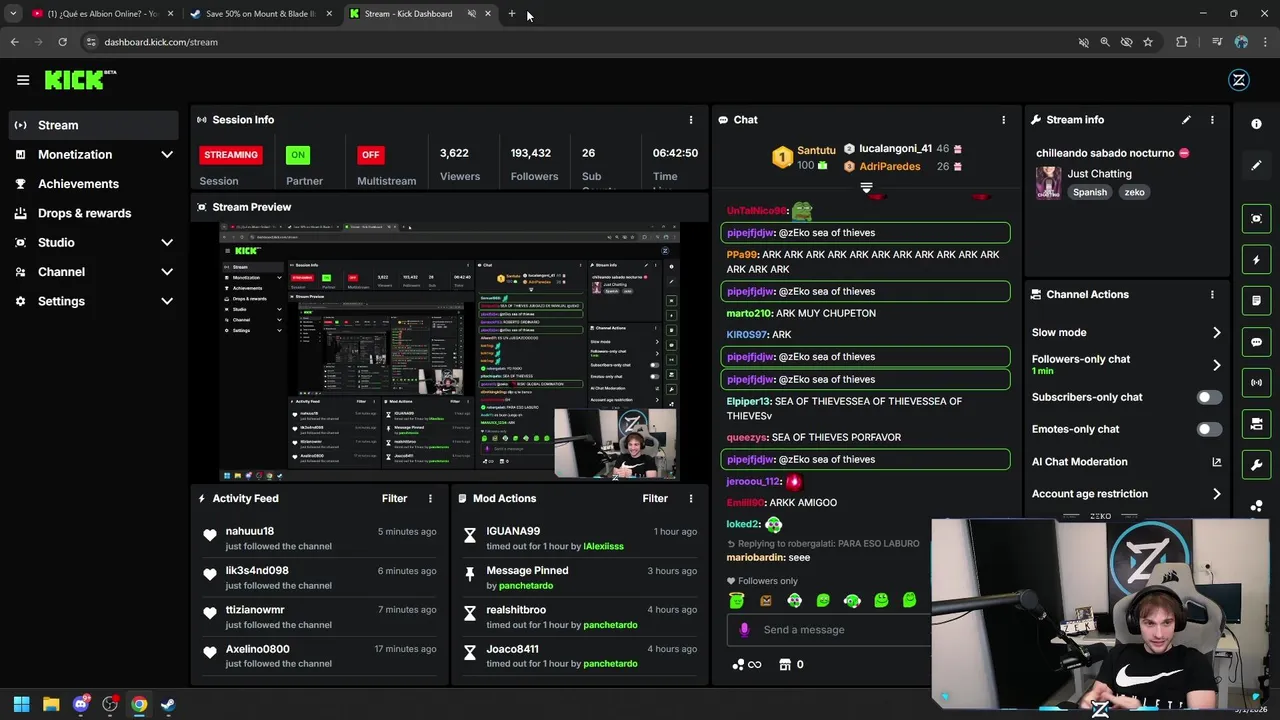Expand the Studio sidebar section

96,242
